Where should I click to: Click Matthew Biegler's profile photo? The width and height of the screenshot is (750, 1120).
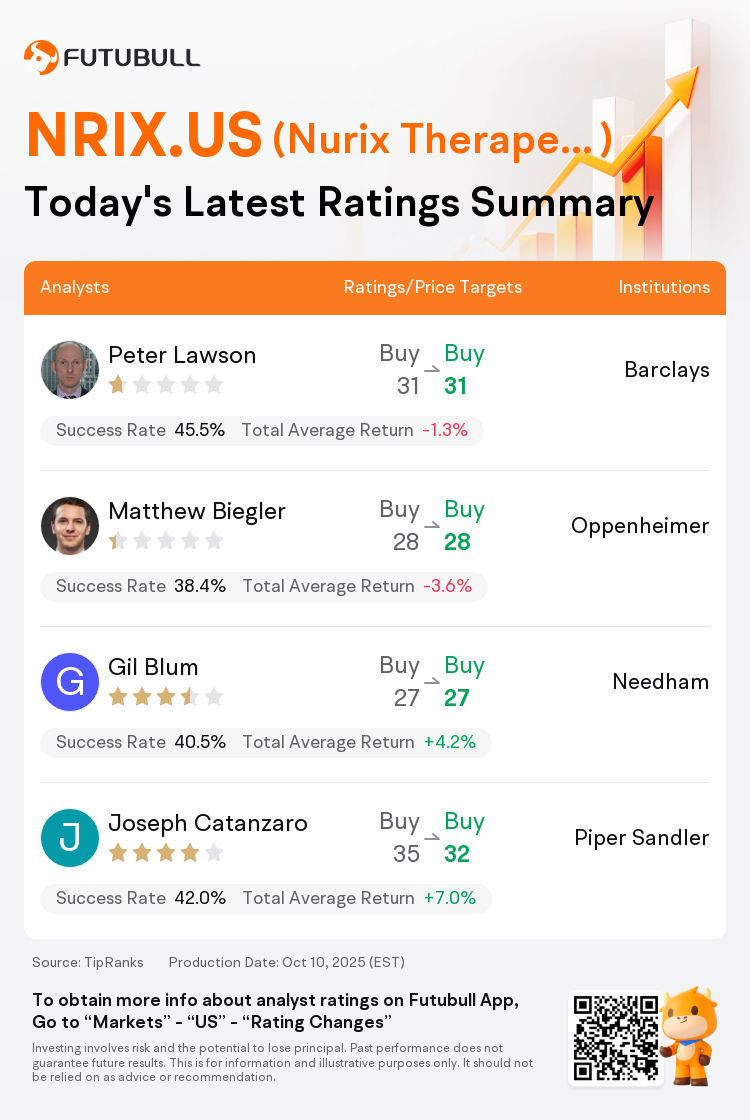[x=70, y=526]
